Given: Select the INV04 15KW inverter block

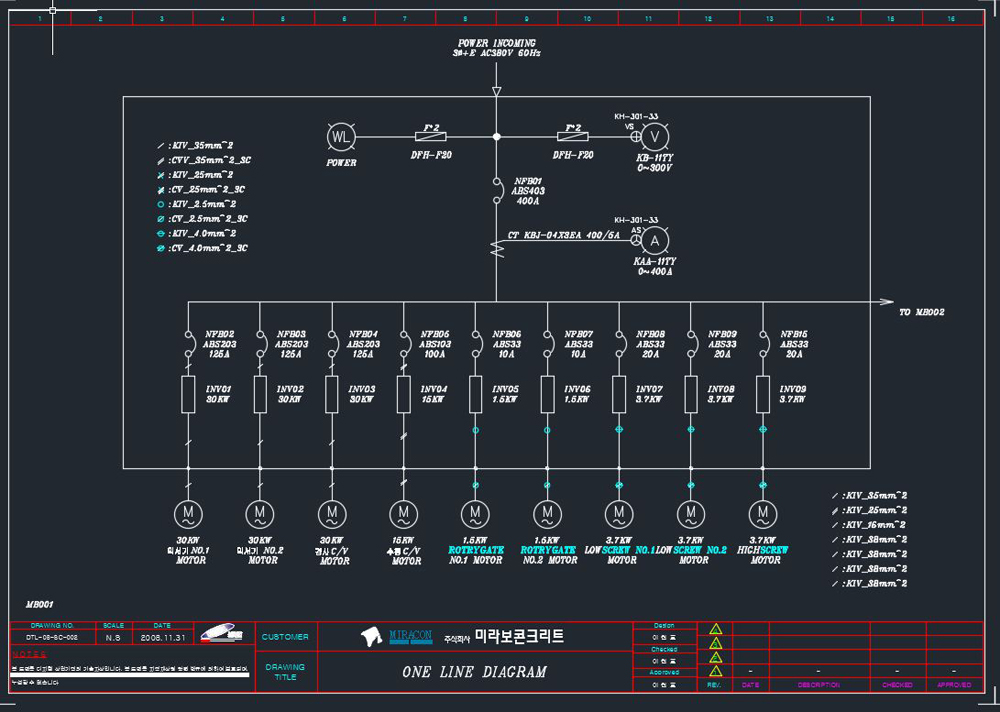Looking at the screenshot, I should click(x=404, y=394).
